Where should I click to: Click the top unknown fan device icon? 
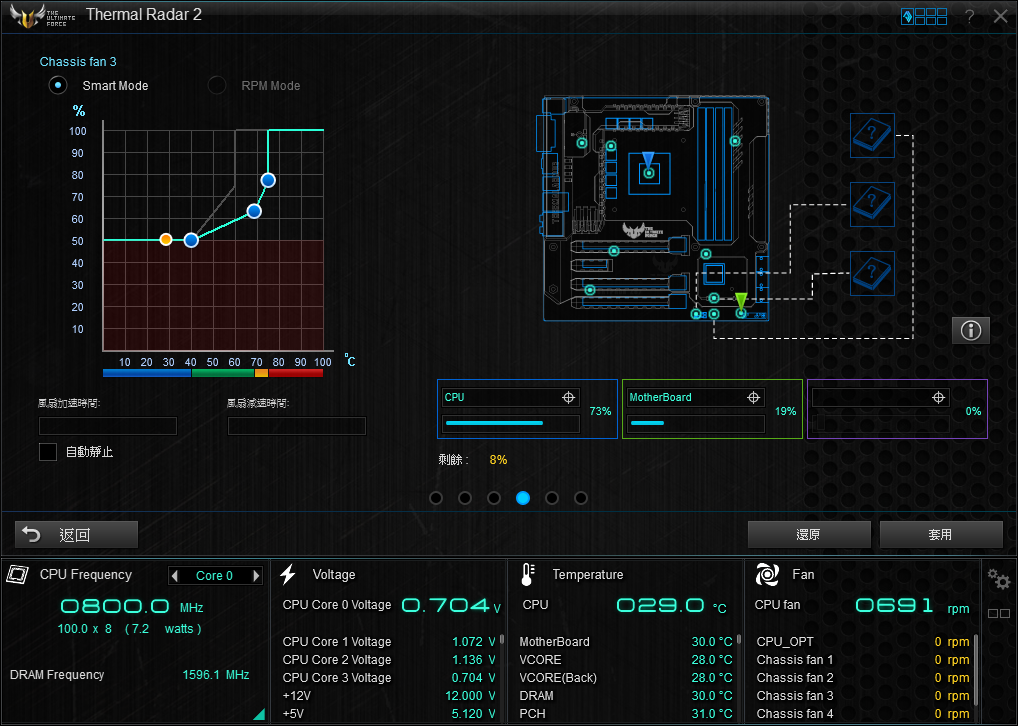(x=871, y=135)
